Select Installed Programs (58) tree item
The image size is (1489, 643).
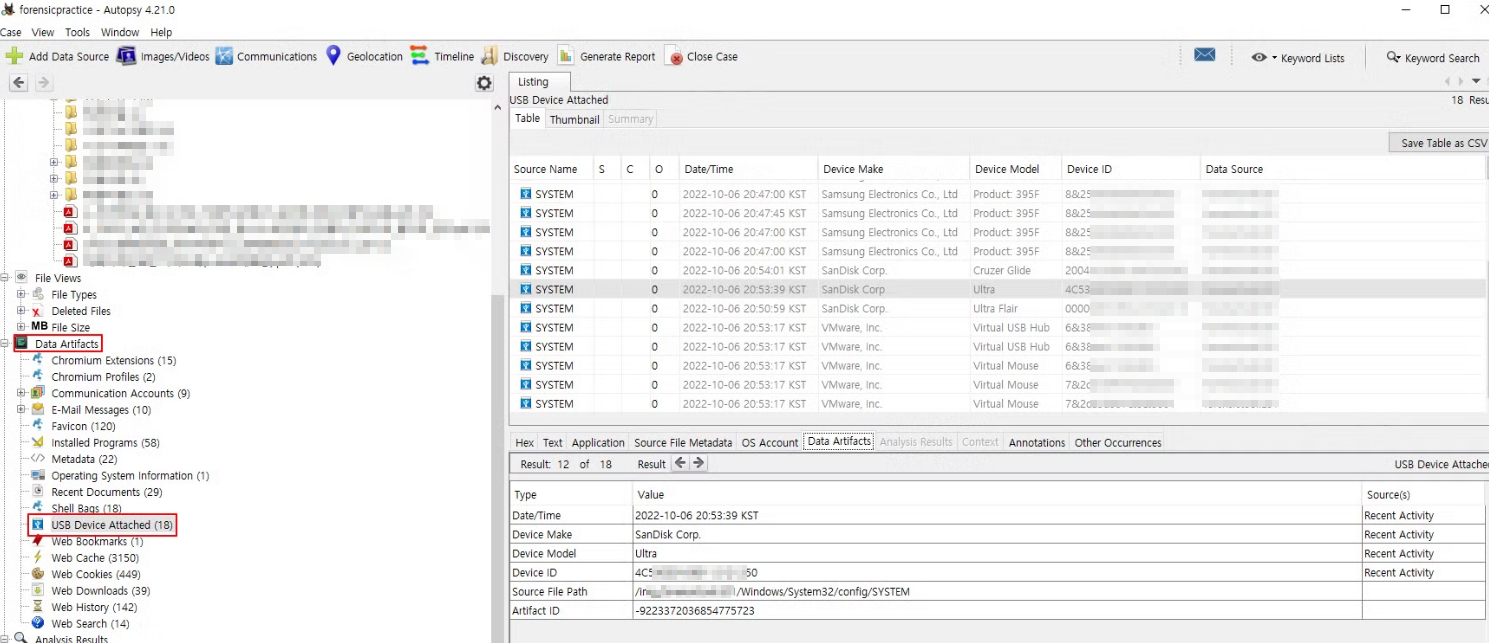105,442
